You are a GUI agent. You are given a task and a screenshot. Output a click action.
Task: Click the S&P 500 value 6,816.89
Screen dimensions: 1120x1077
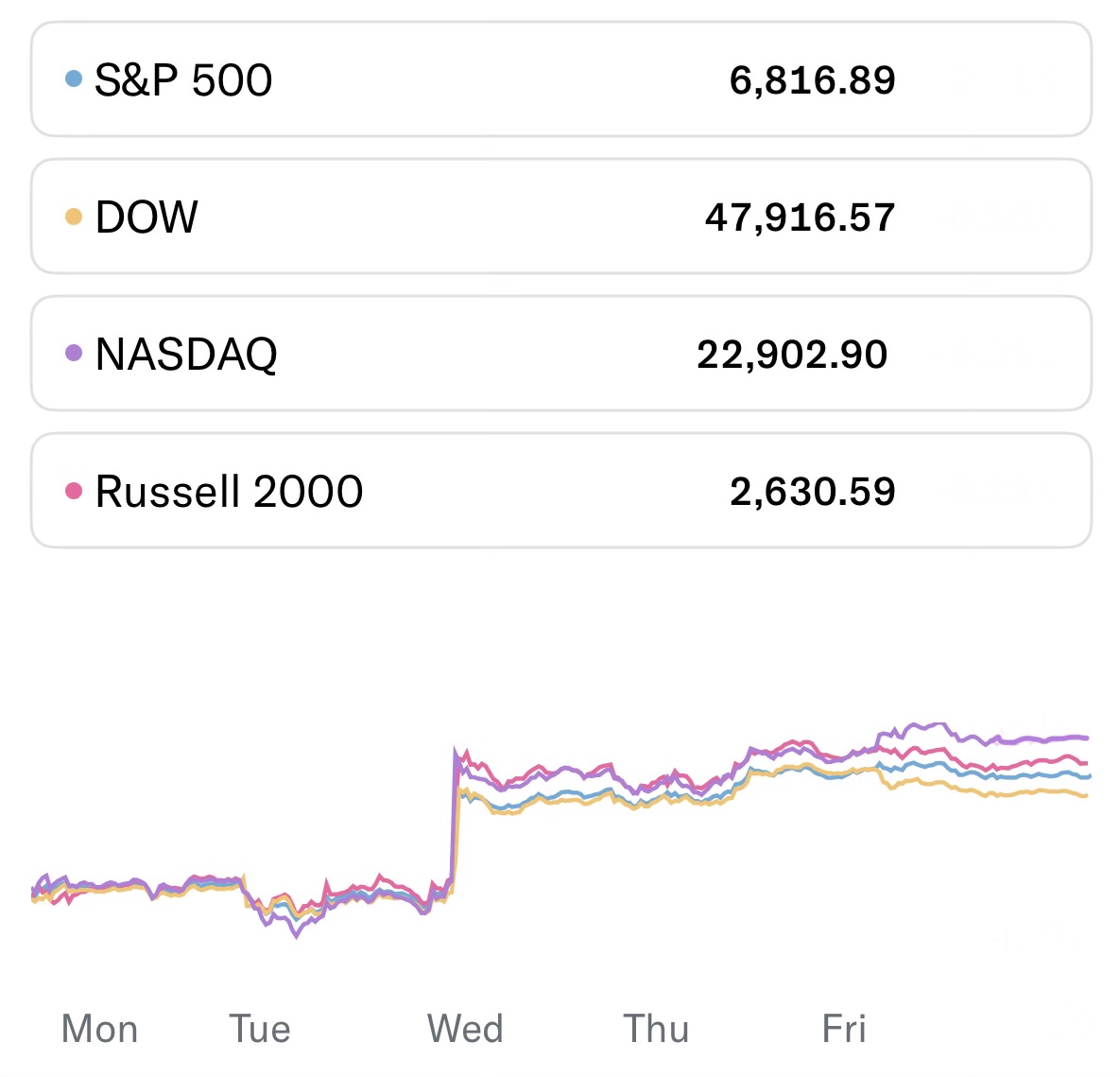[812, 80]
